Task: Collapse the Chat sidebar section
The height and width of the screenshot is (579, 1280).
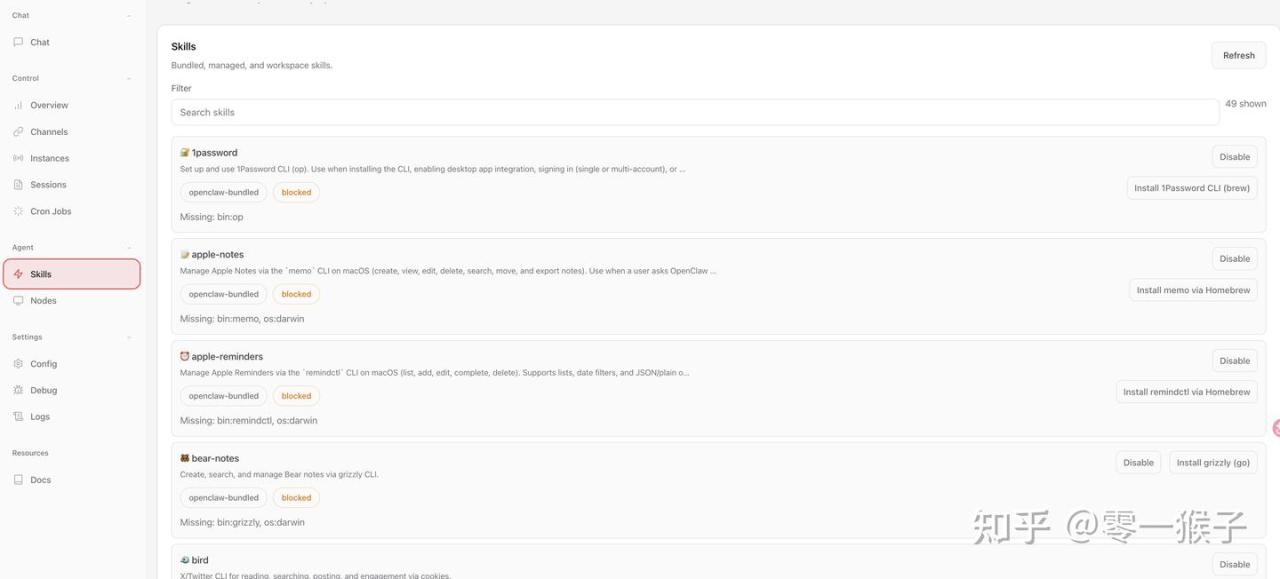Action: (x=128, y=16)
